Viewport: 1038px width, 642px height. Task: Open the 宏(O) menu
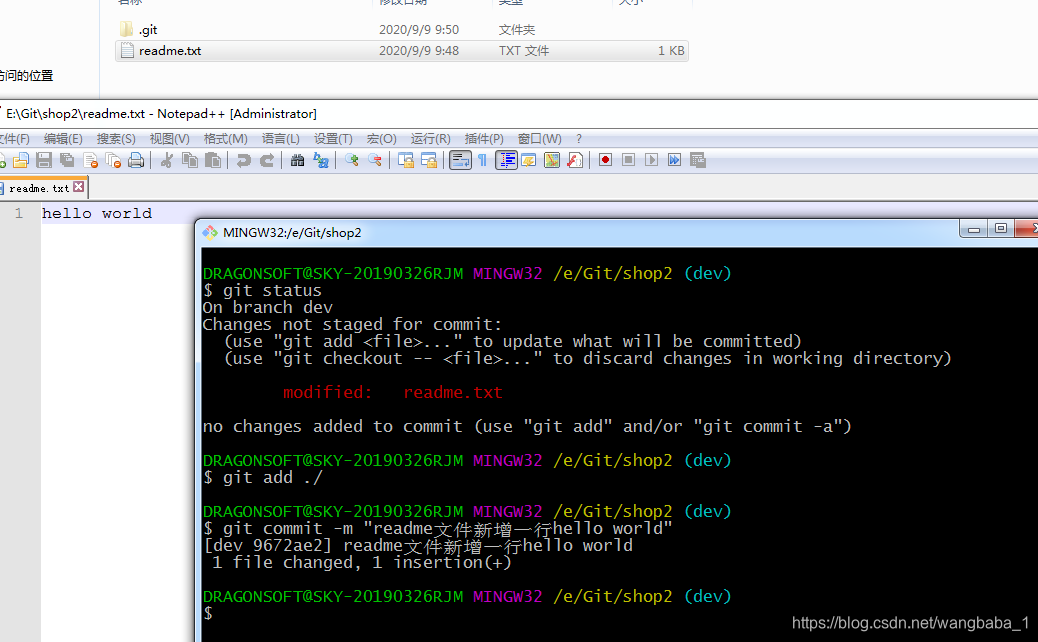(x=381, y=139)
